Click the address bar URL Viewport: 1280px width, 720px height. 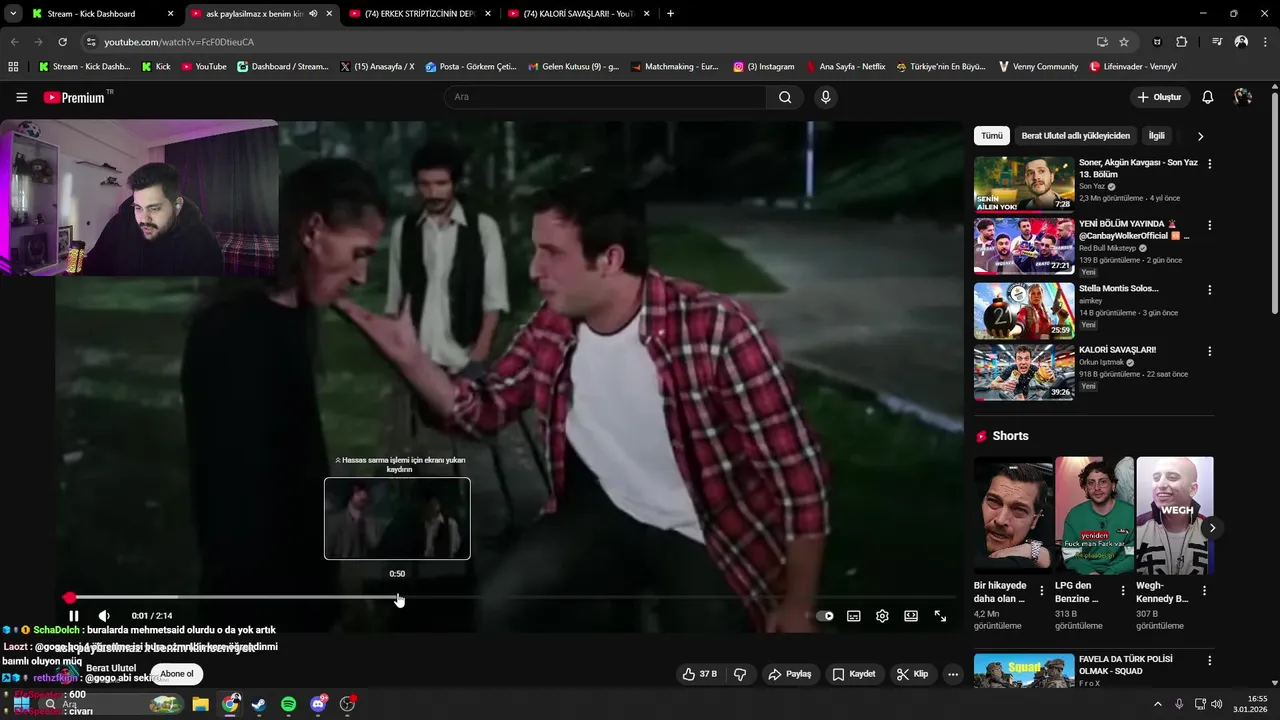point(179,42)
